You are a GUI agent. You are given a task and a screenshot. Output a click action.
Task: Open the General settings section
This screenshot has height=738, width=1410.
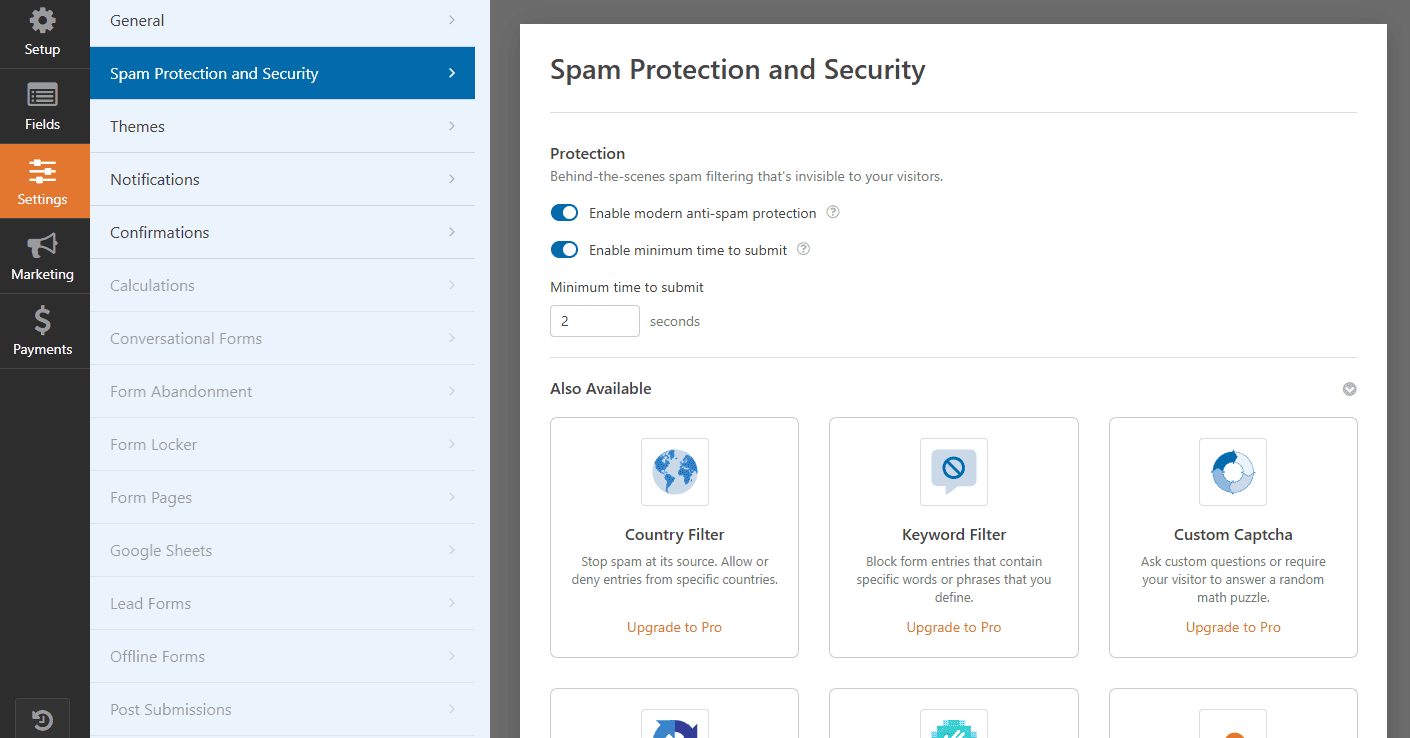pyautogui.click(x=282, y=21)
